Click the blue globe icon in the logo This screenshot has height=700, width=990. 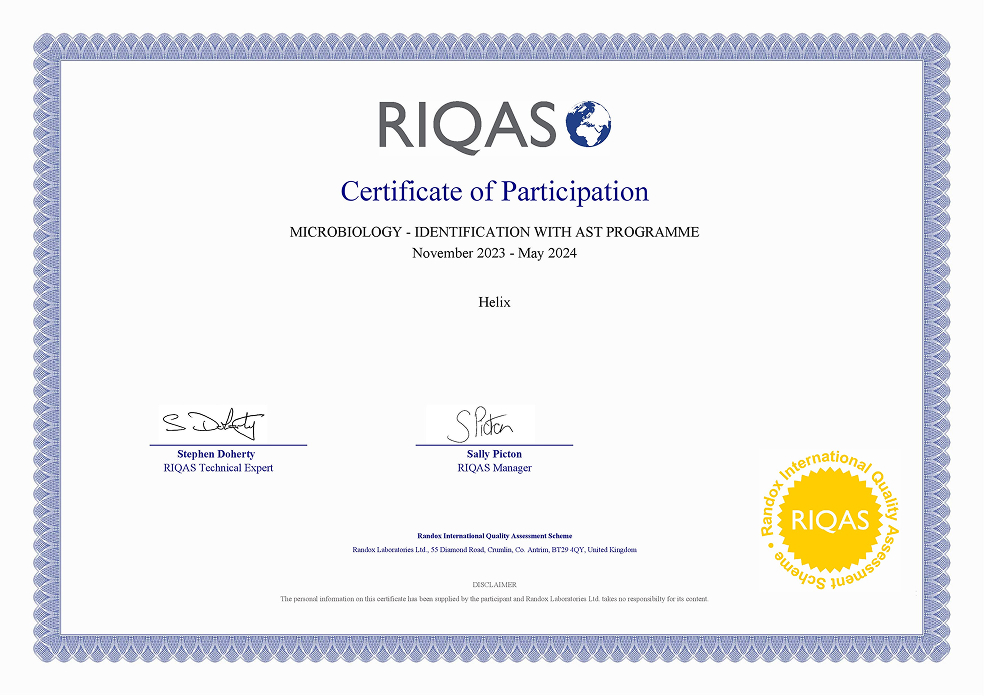[587, 123]
